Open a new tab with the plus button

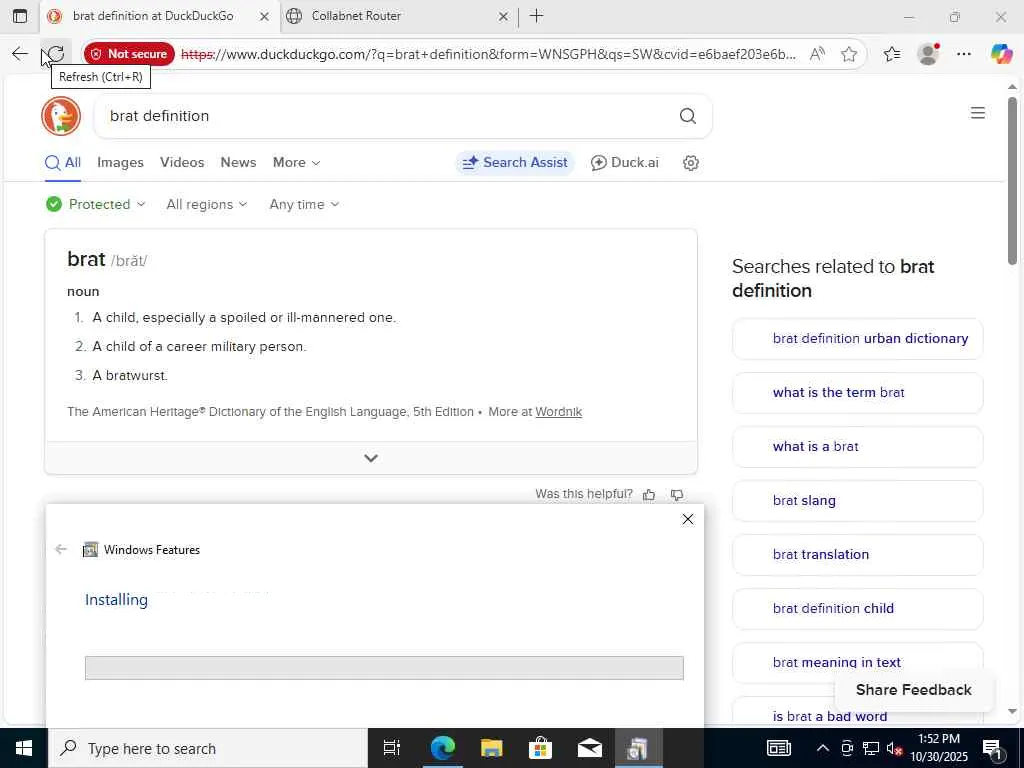tap(536, 16)
